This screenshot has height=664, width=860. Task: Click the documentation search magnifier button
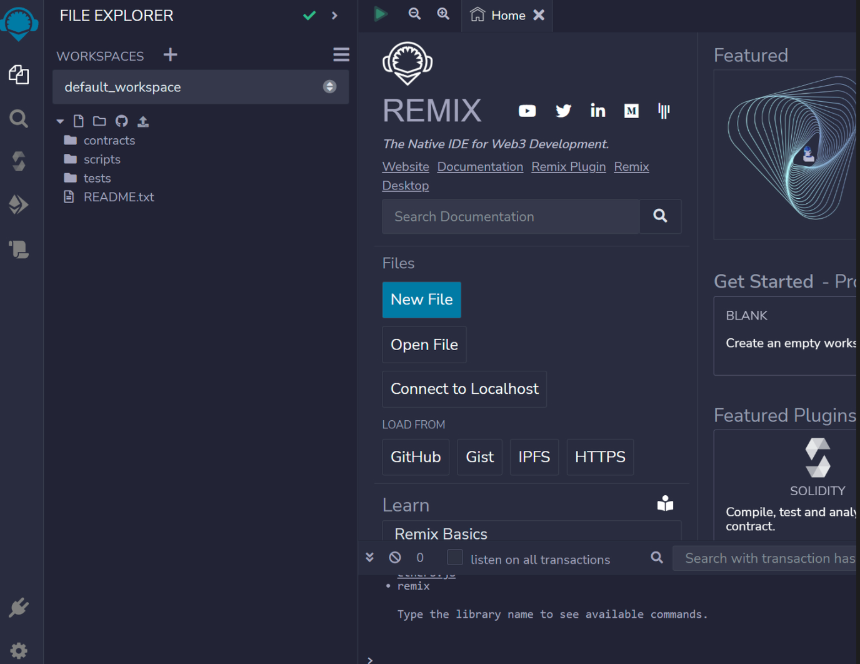click(660, 217)
